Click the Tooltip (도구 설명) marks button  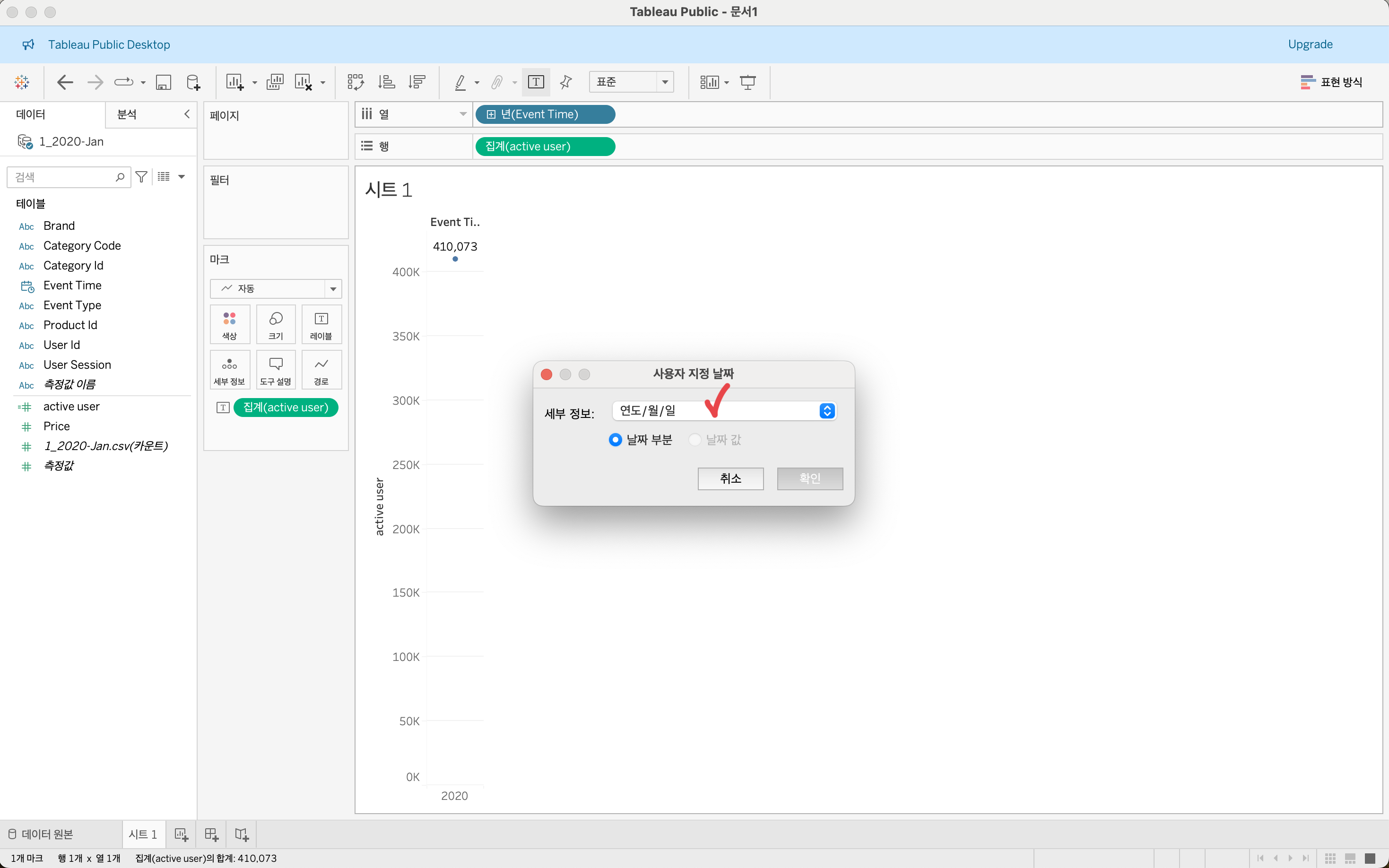pyautogui.click(x=276, y=370)
